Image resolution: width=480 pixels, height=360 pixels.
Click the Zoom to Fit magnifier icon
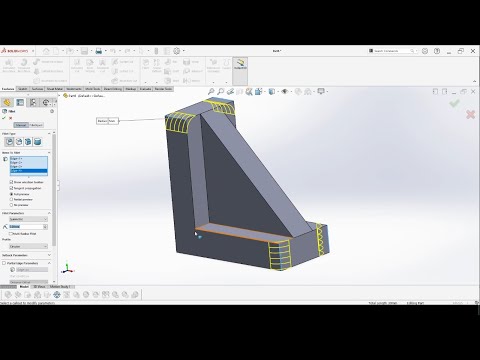click(211, 91)
